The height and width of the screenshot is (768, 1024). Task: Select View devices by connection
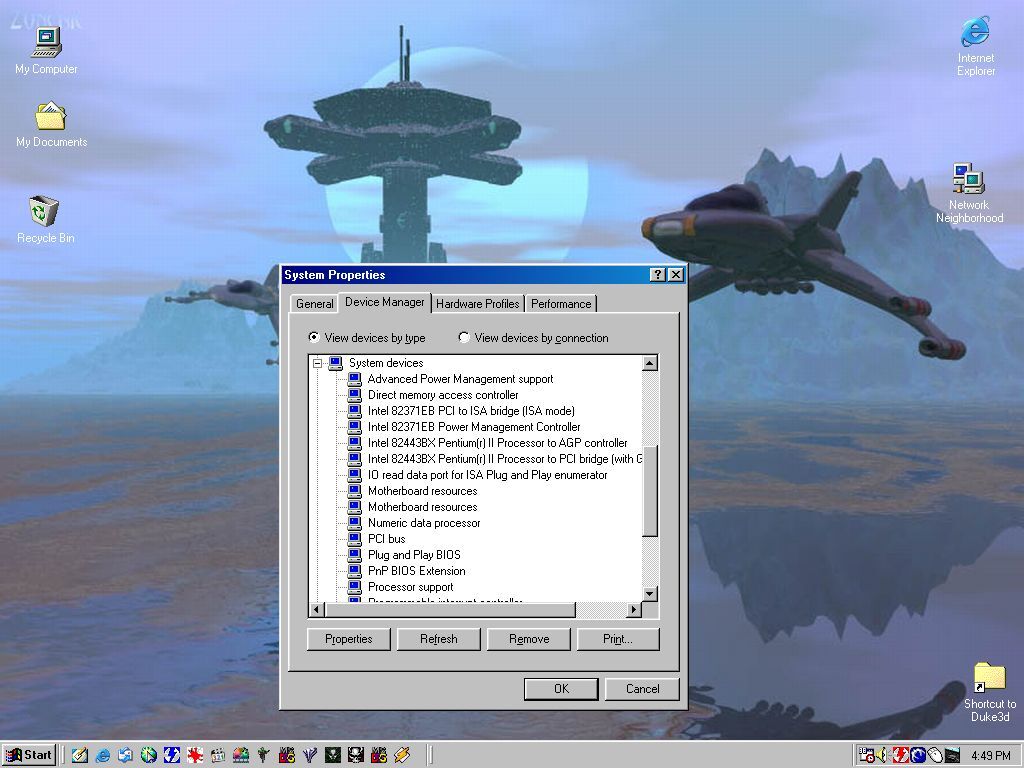pos(464,338)
